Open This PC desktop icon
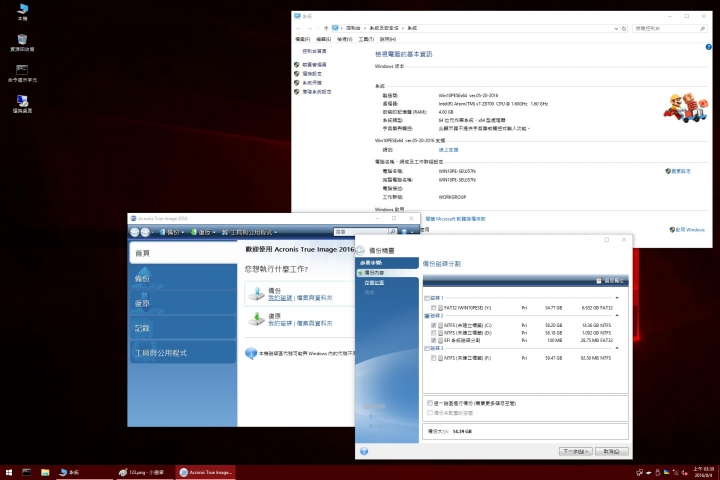Viewport: 720px width, 480px height. coord(22,11)
